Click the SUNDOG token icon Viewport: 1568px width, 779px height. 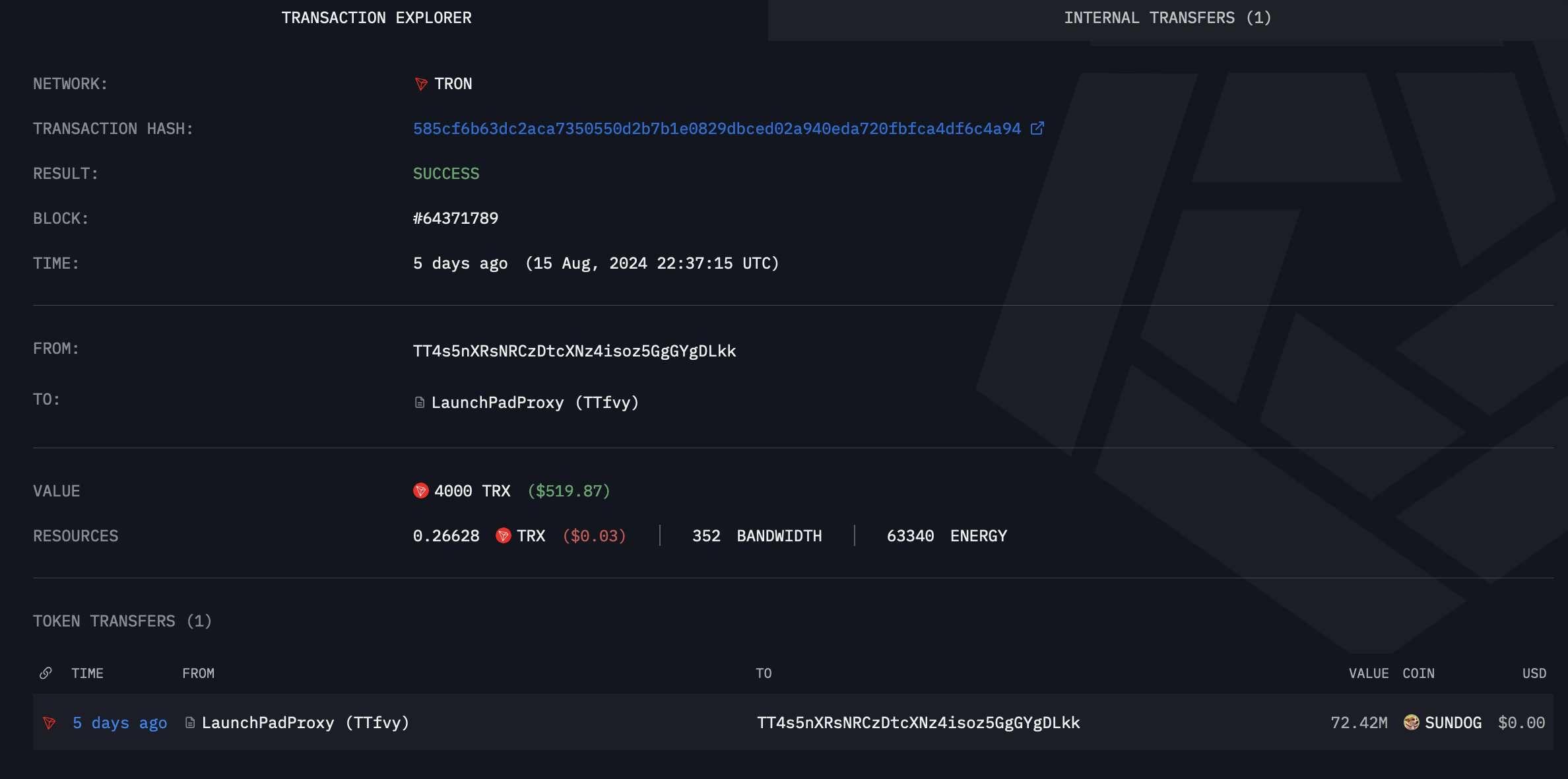click(x=1411, y=722)
